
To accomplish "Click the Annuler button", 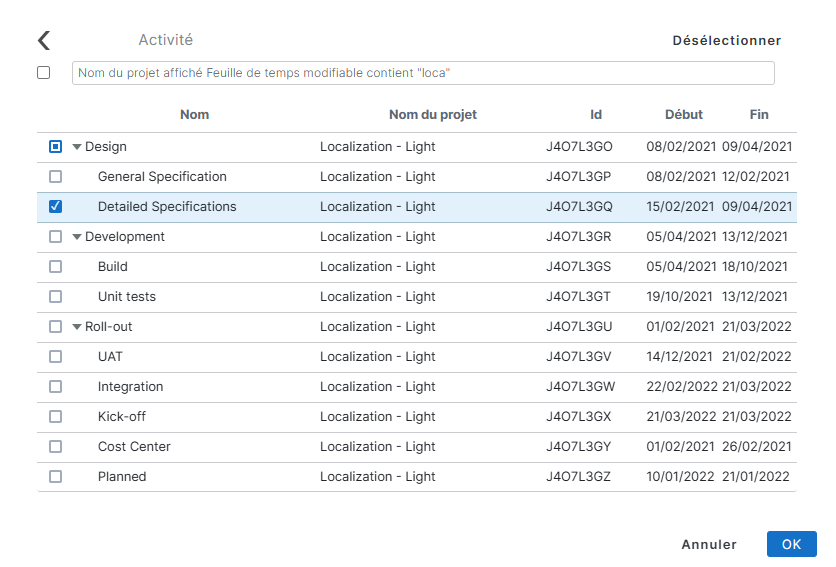I will point(708,545).
